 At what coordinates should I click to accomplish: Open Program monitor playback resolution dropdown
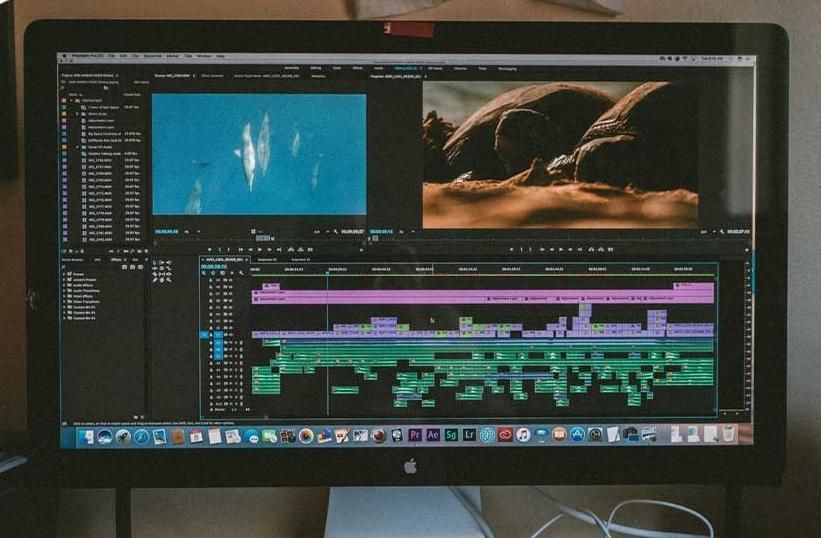click(x=707, y=231)
